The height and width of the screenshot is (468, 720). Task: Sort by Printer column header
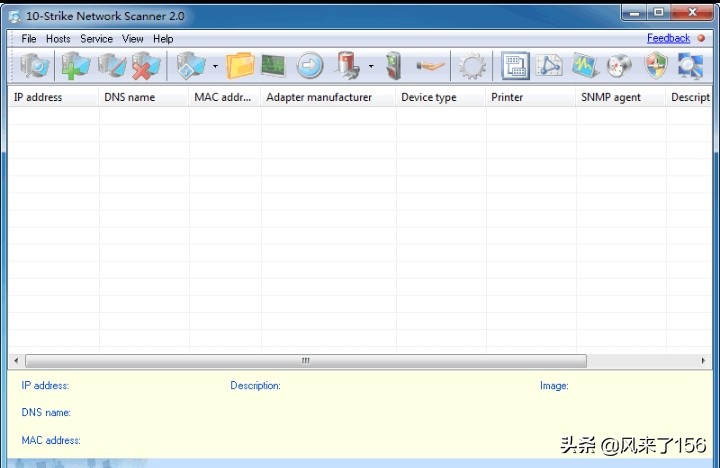pos(531,97)
